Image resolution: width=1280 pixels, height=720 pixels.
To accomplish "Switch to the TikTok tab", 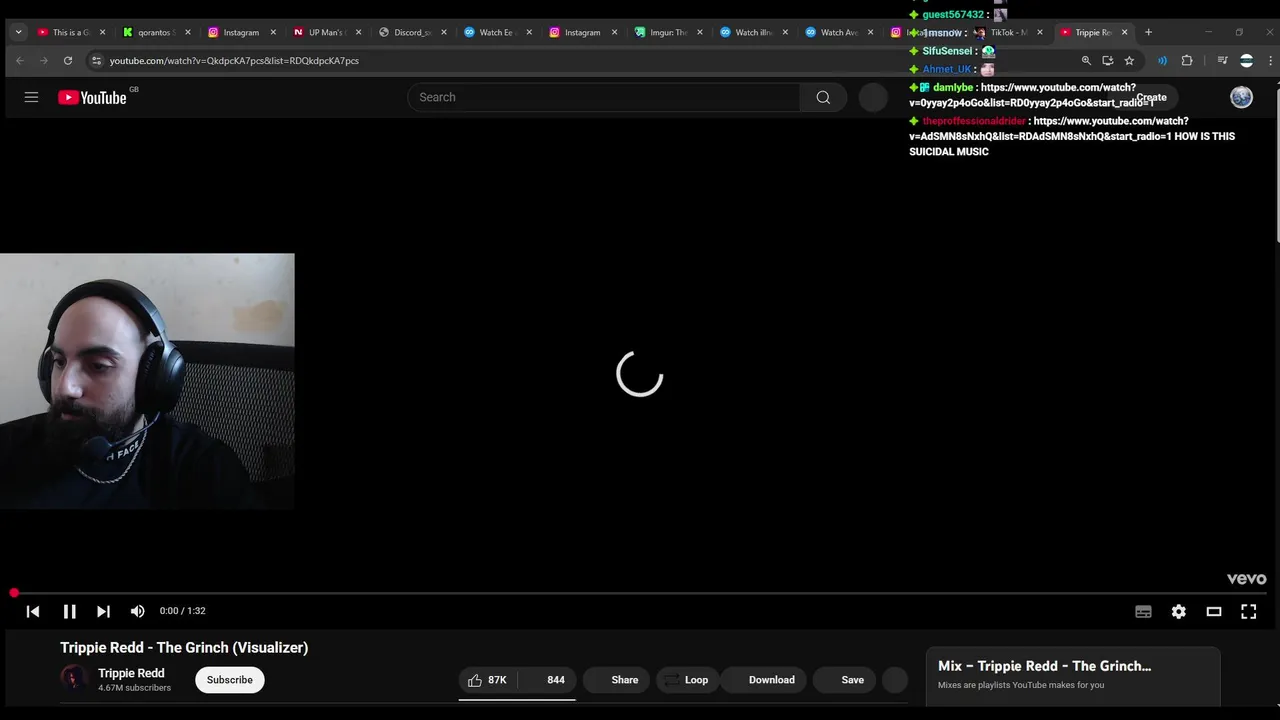I will click(x=1008, y=32).
